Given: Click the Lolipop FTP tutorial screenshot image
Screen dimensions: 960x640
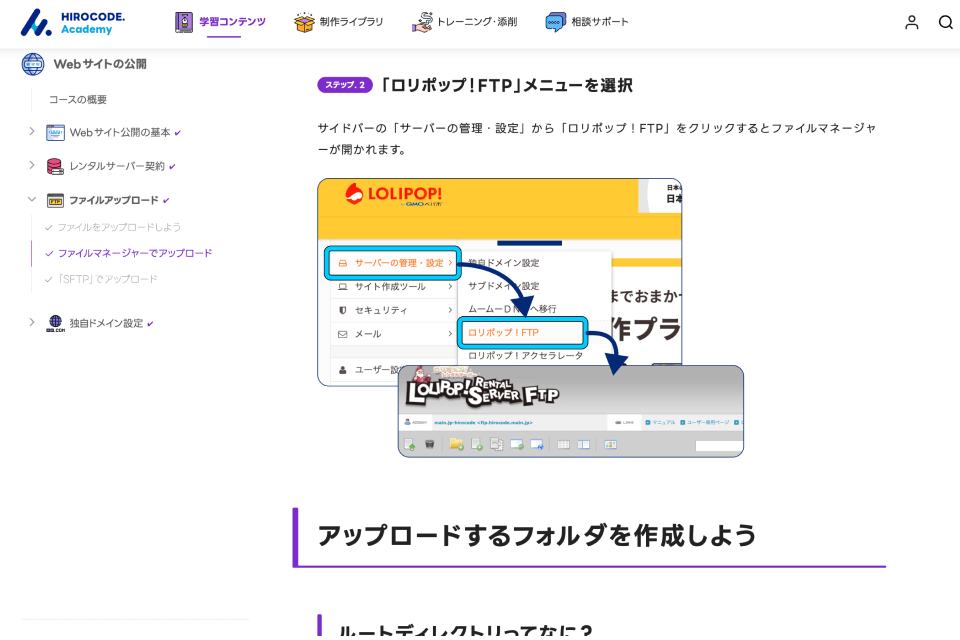Looking at the screenshot, I should (530, 317).
